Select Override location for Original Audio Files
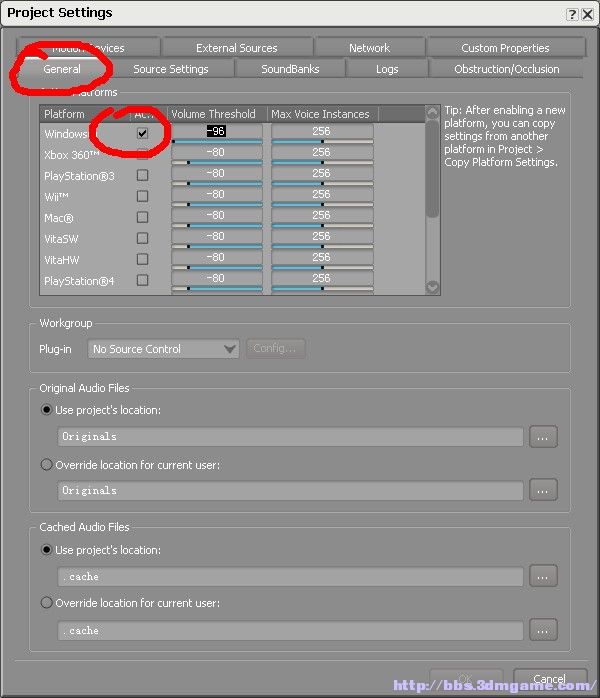The image size is (600, 698). 46,465
